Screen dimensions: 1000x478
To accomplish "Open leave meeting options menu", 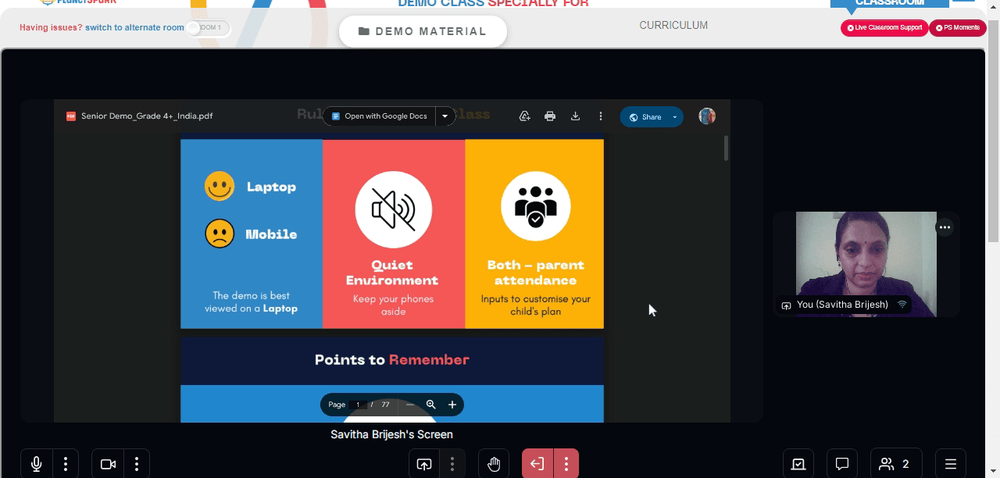I will (566, 464).
